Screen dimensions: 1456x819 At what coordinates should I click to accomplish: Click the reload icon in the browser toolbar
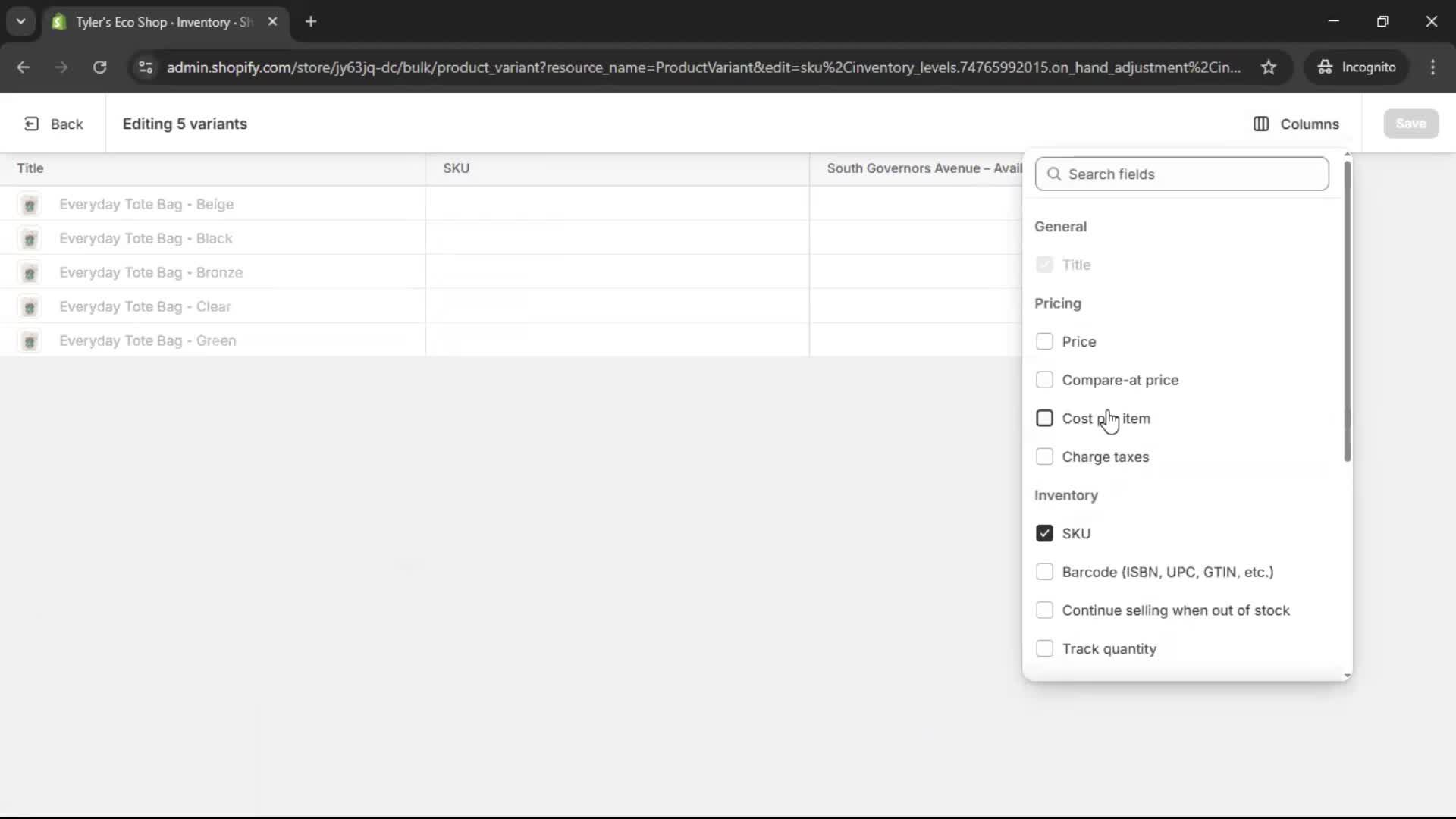[x=99, y=67]
